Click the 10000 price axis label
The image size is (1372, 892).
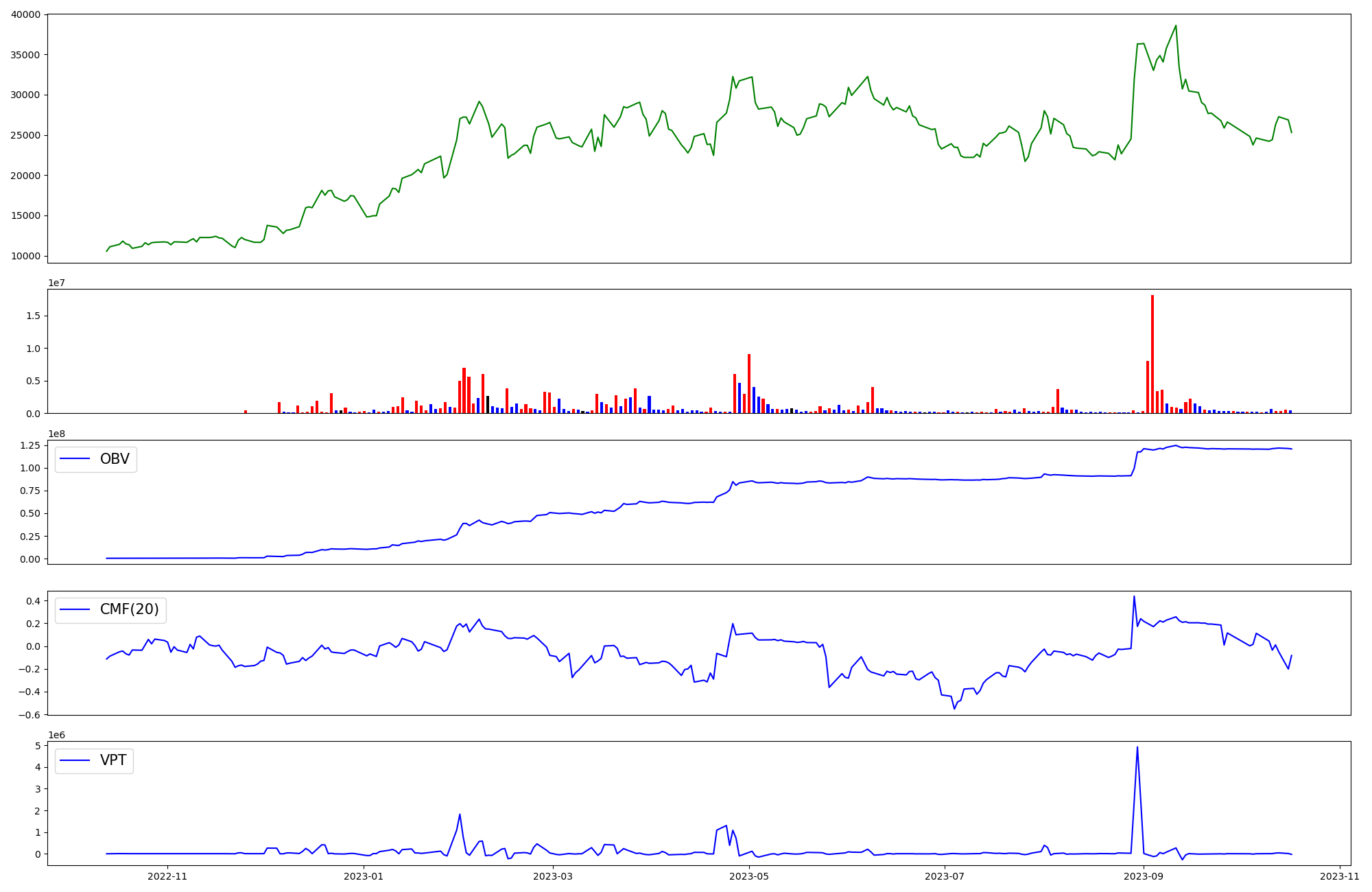tap(26, 256)
